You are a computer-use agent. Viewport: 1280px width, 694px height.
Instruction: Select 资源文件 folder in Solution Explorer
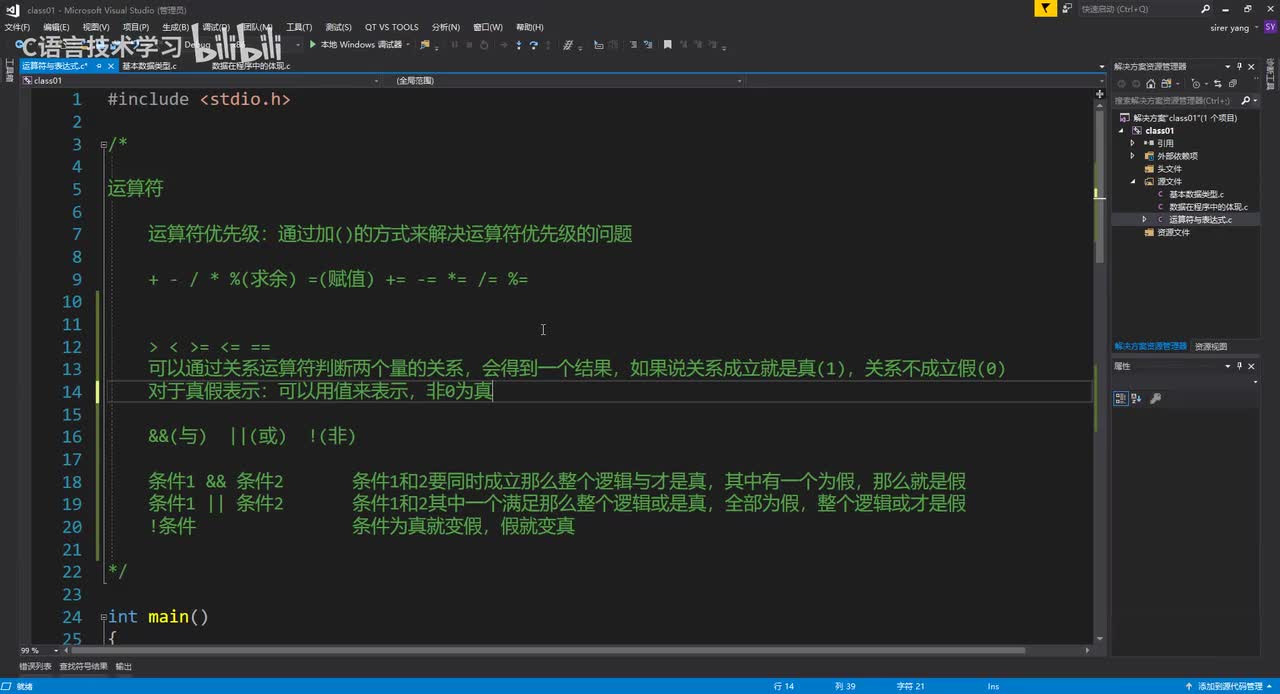[x=1173, y=232]
